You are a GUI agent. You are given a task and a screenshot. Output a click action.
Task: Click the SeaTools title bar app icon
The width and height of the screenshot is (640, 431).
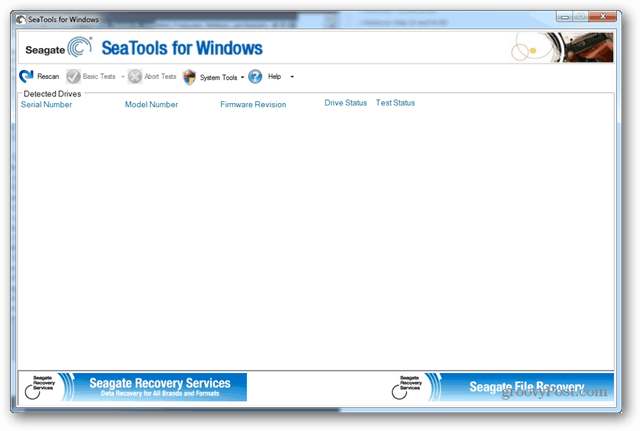click(x=21, y=19)
